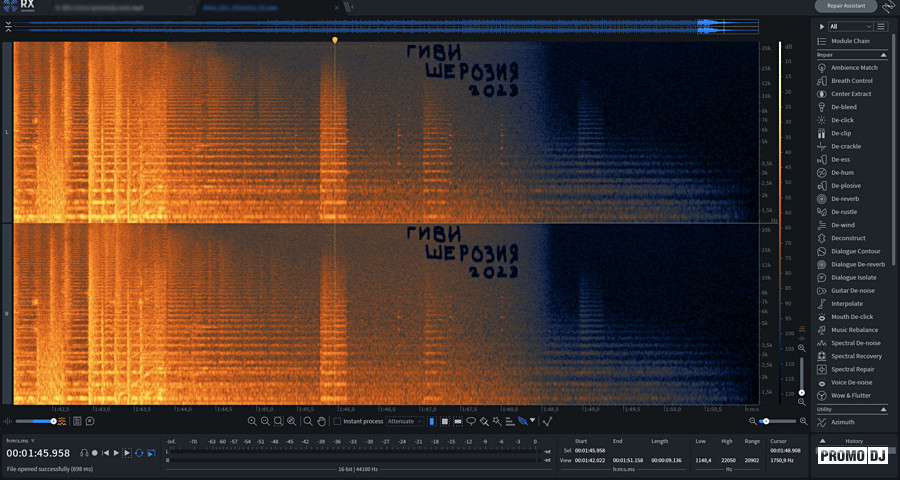Open the Module Chain
The width and height of the screenshot is (900, 480).
850,41
